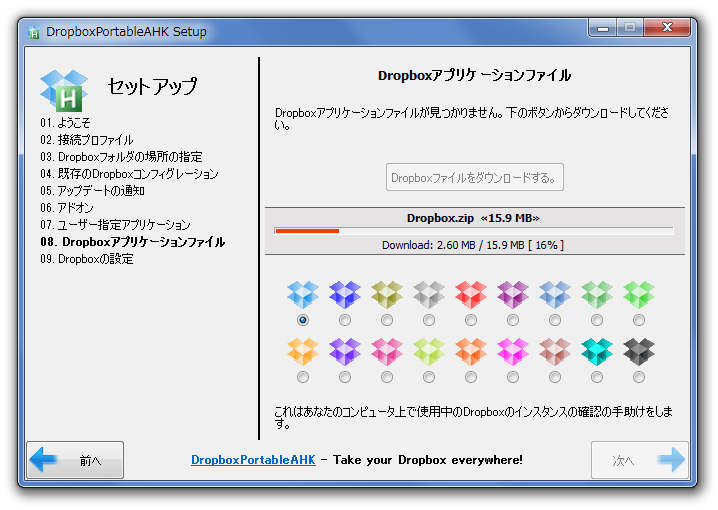Click the title bar app icon

point(33,32)
